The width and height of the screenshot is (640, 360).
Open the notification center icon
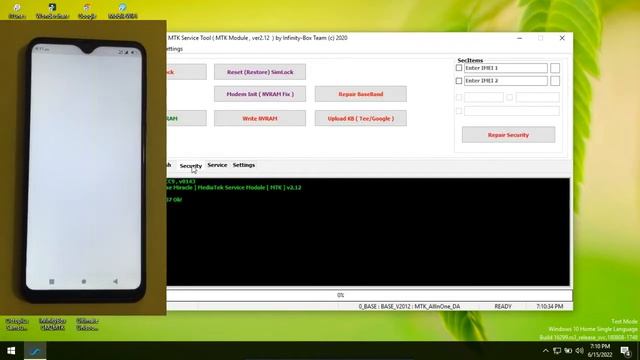(626, 351)
